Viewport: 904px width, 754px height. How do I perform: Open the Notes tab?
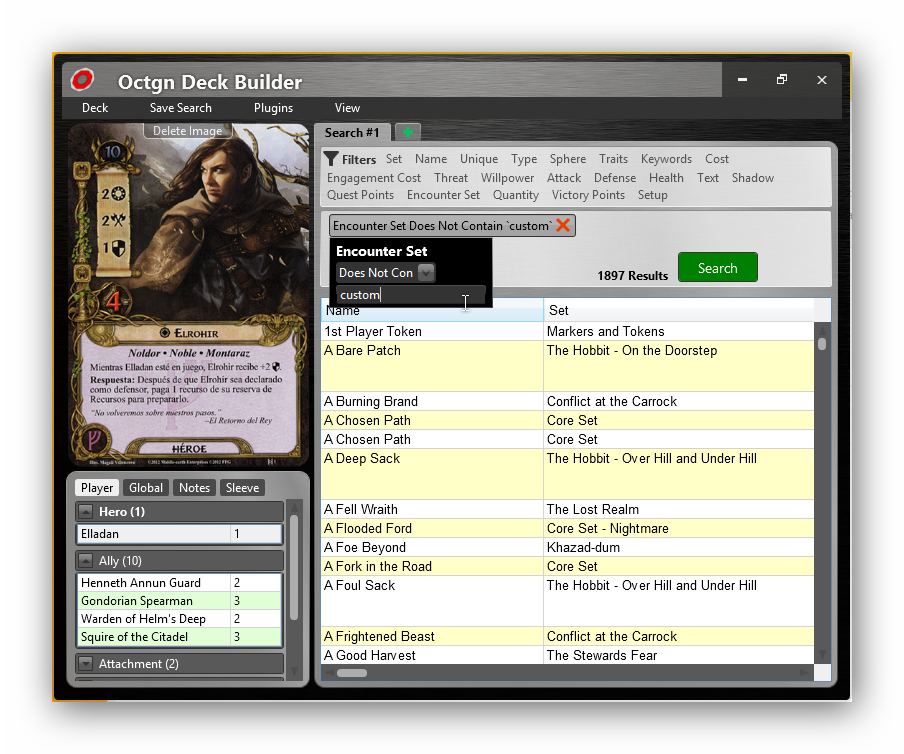(x=194, y=488)
